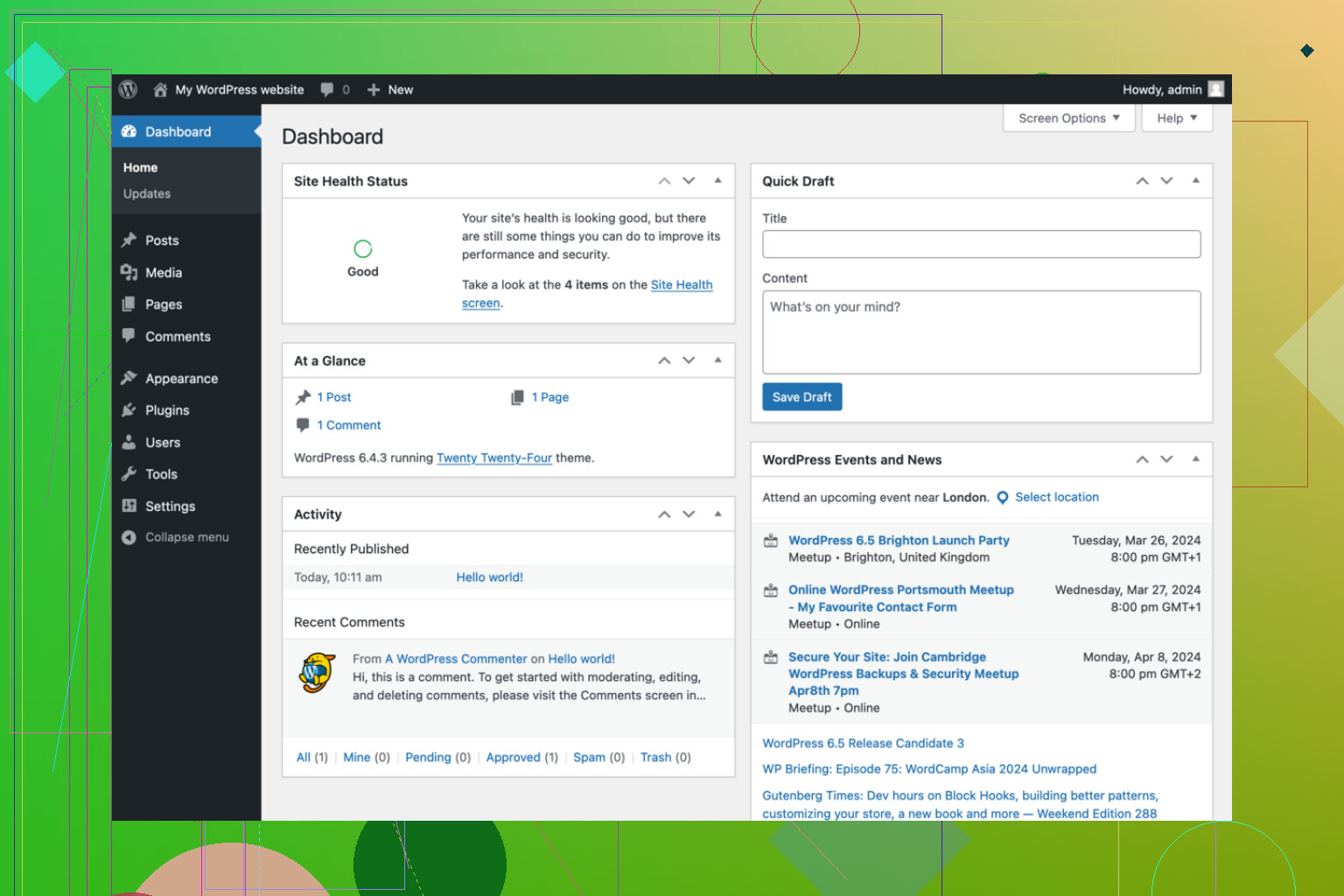Click the WordPress logo in admin bar
This screenshot has height=896, width=1344.
(x=128, y=89)
